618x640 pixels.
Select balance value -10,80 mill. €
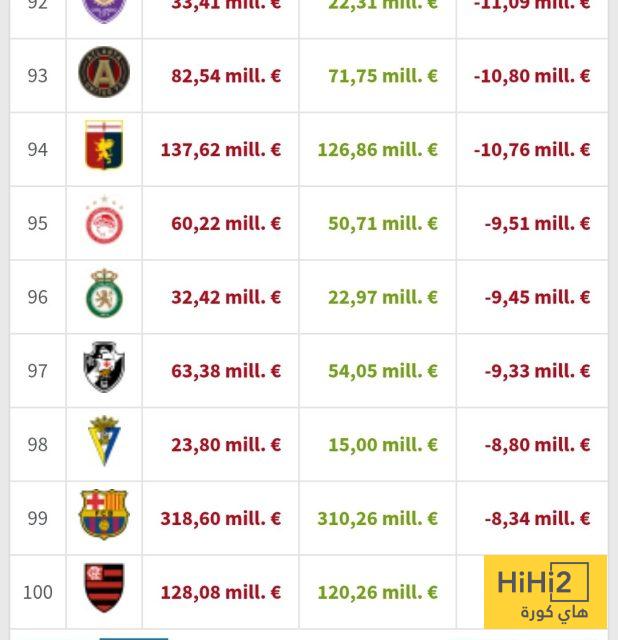point(532,75)
